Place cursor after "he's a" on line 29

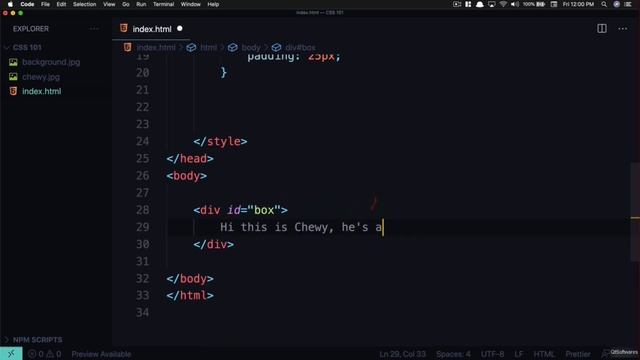click(x=383, y=227)
